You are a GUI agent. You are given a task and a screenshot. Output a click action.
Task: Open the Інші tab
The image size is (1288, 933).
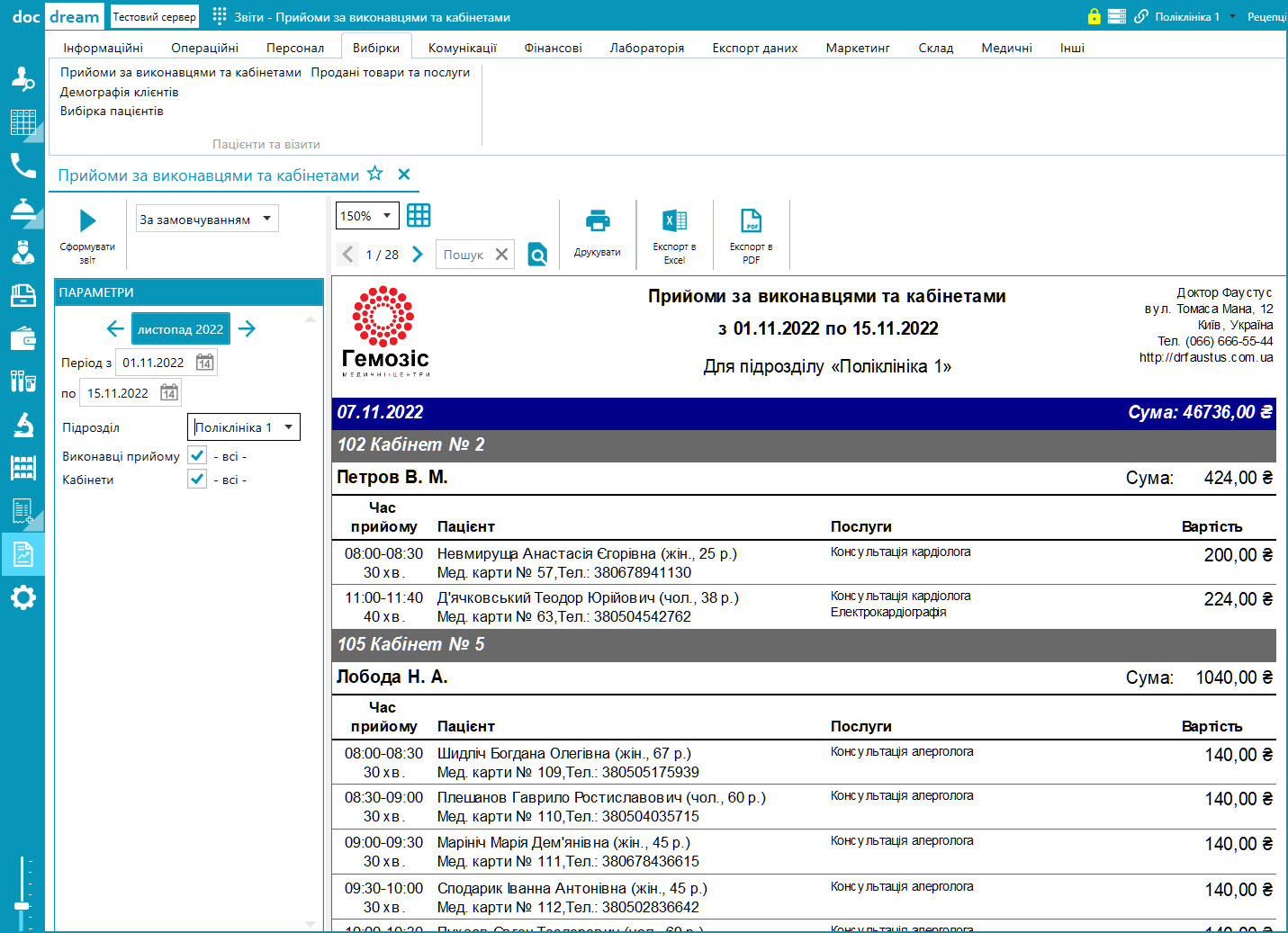pos(1072,48)
